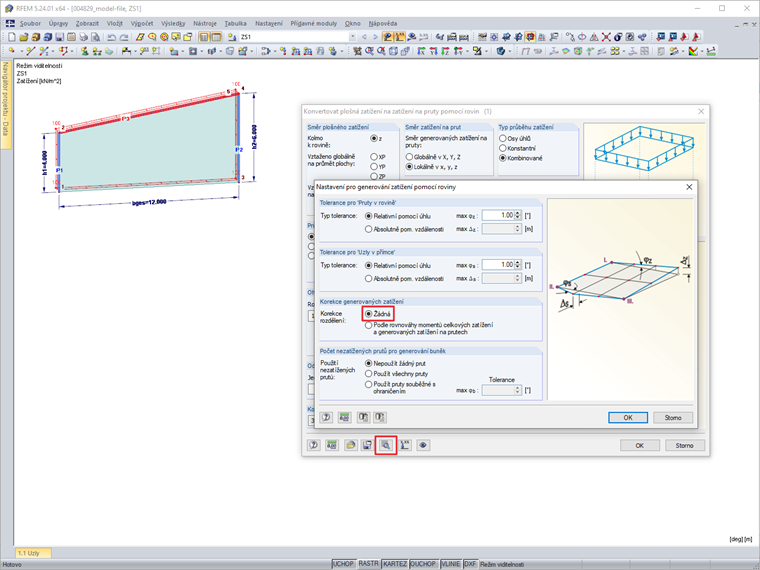Increase the max φs value with its spinner
This screenshot has width=760, height=570.
coord(518,263)
